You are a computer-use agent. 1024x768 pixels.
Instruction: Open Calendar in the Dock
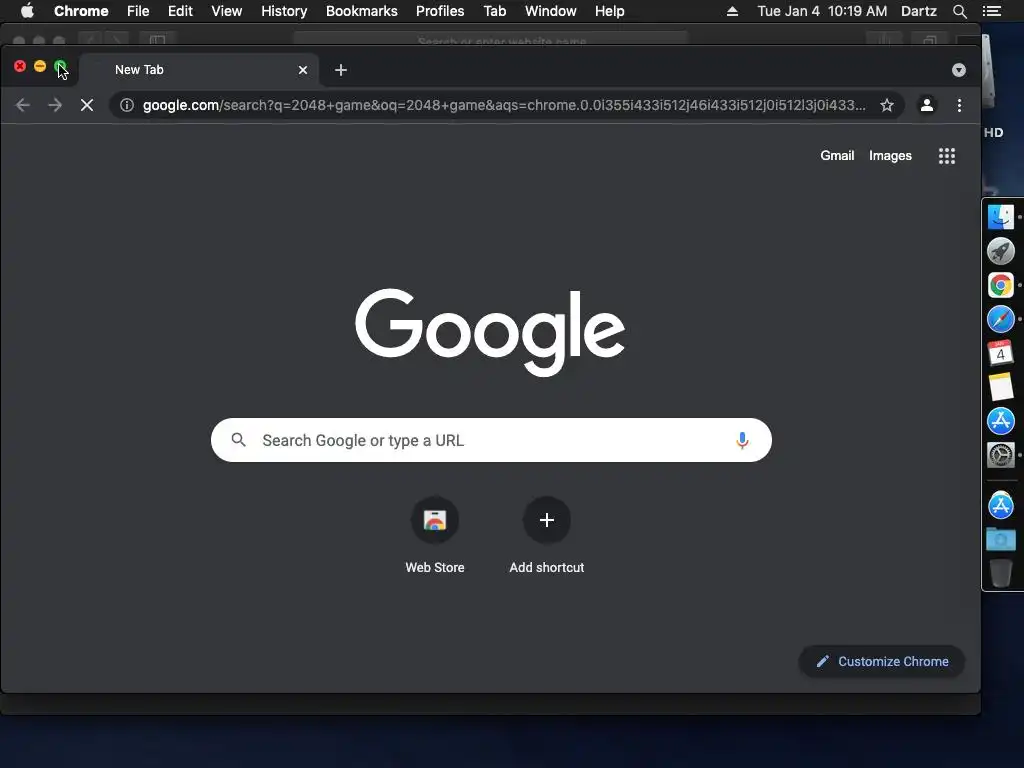pos(1000,353)
